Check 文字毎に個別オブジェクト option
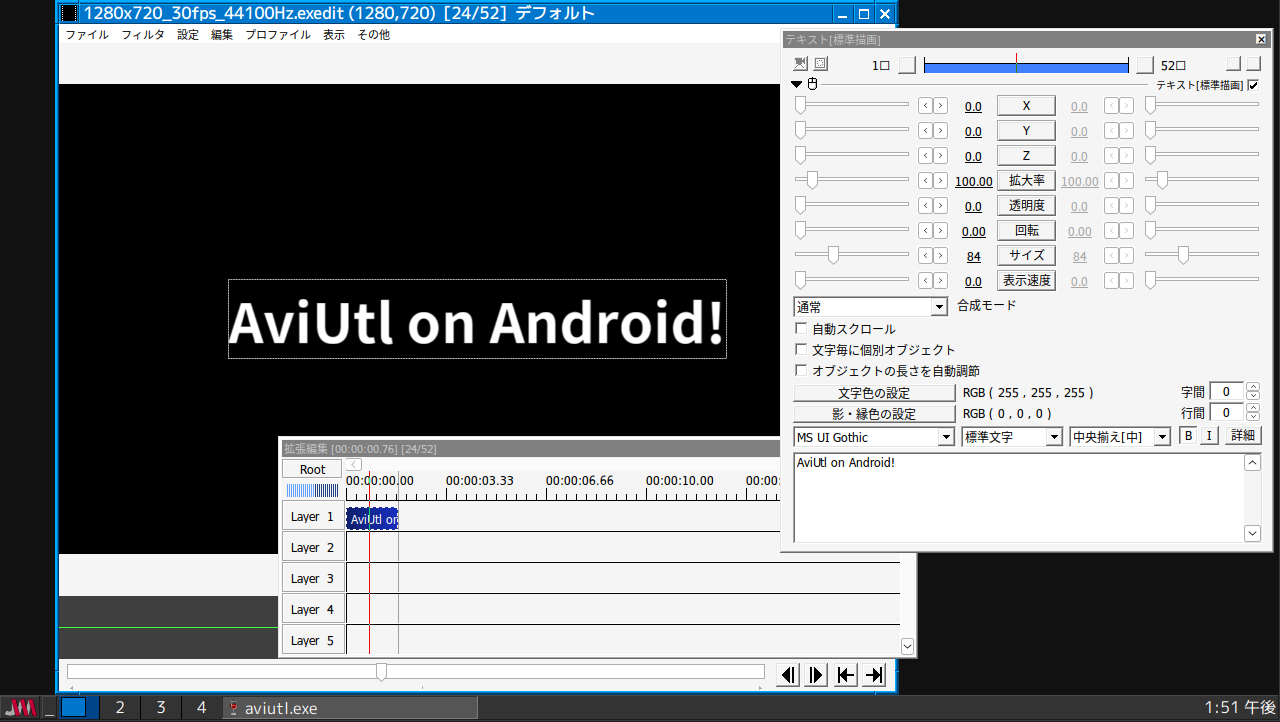This screenshot has width=1280, height=722. (801, 348)
